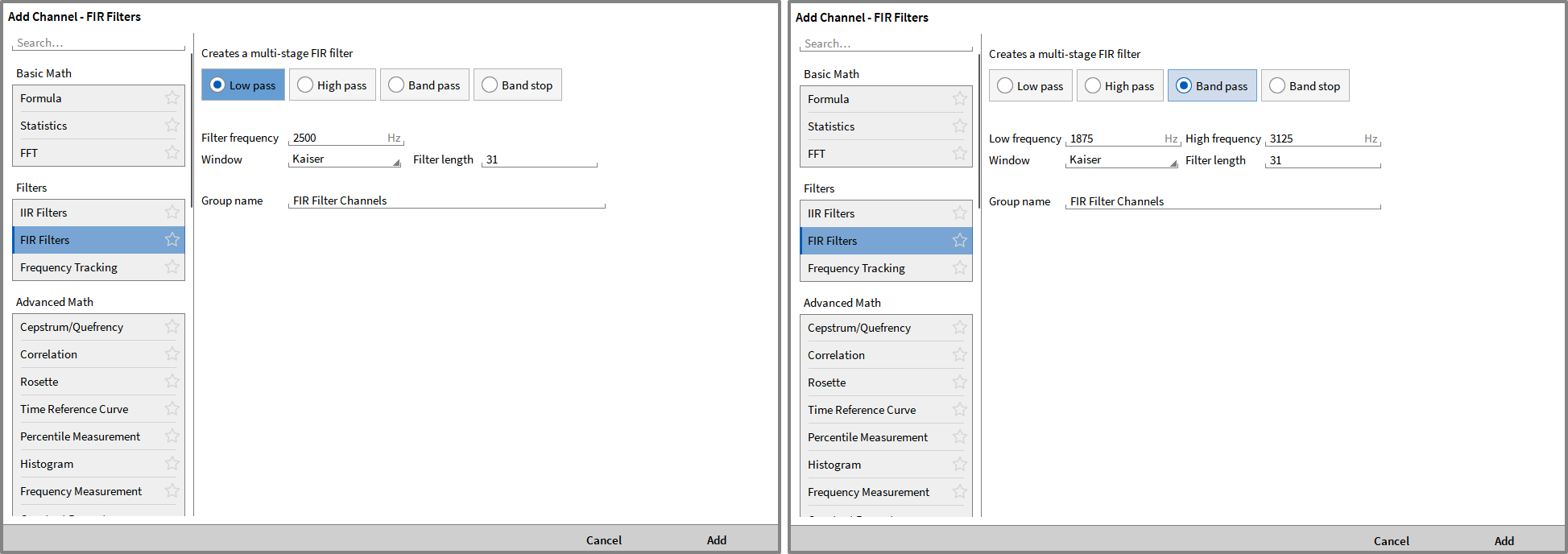Click the Filter frequency field showing 2500

pyautogui.click(x=338, y=138)
